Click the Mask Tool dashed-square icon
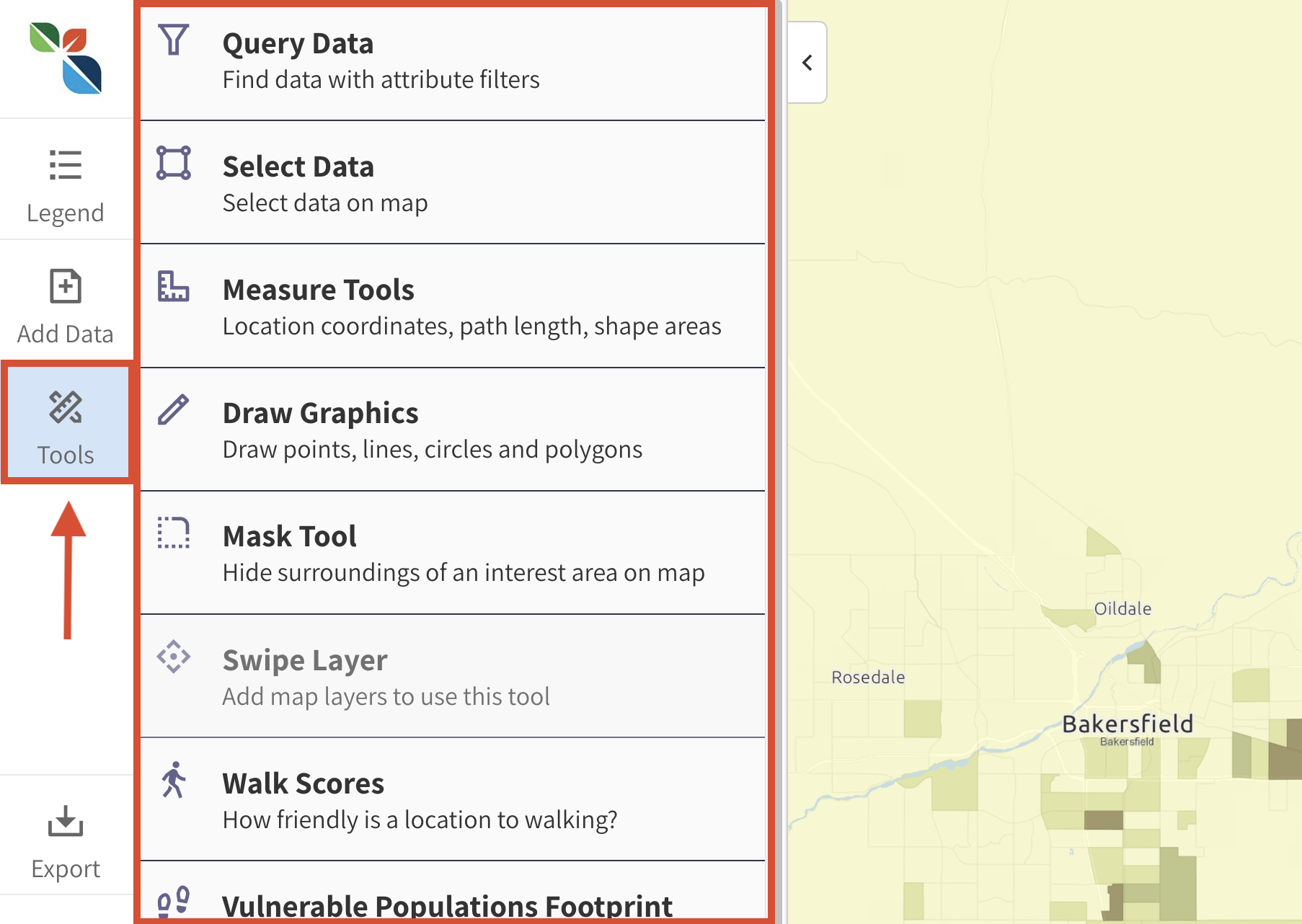Viewport: 1302px width, 924px height. 174,533
